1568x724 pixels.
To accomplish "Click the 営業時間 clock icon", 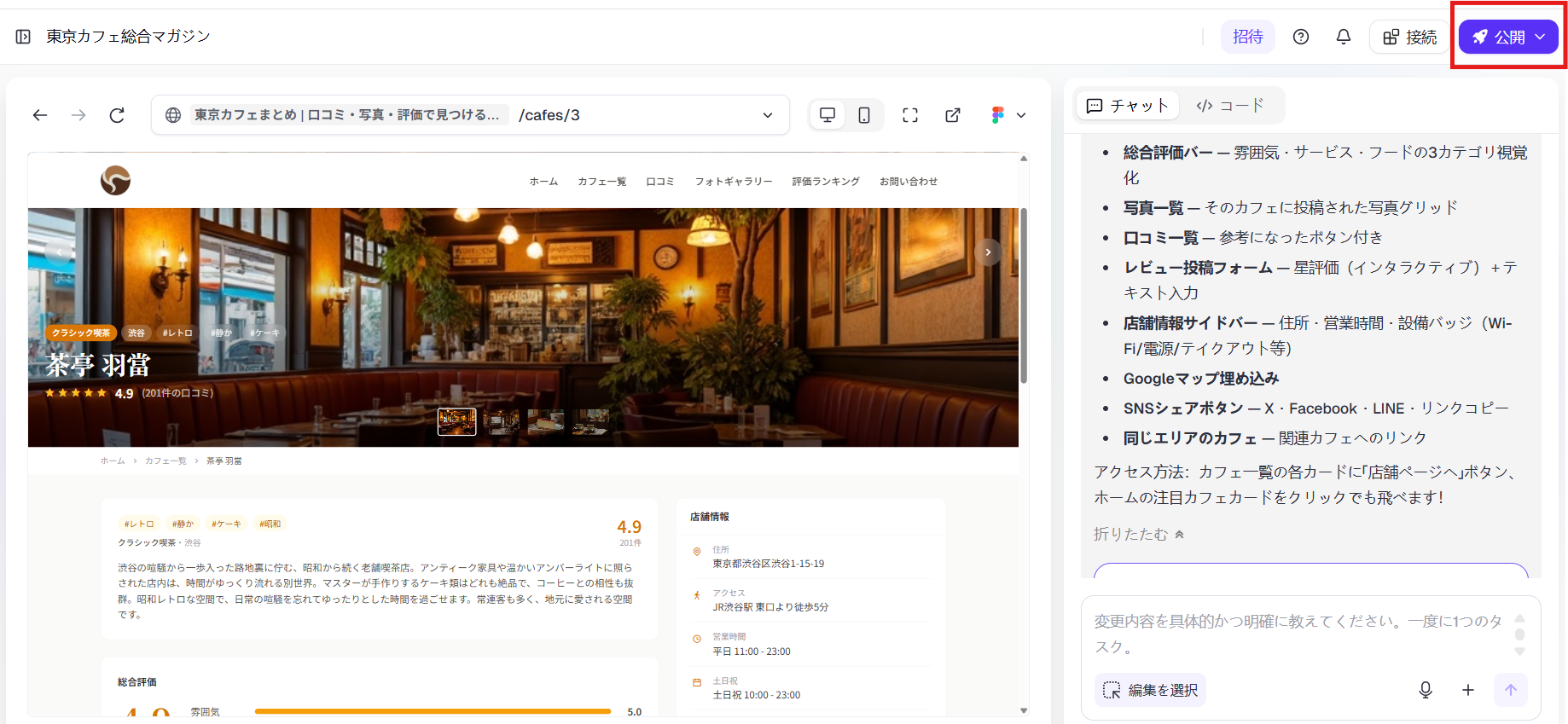I will [x=697, y=639].
